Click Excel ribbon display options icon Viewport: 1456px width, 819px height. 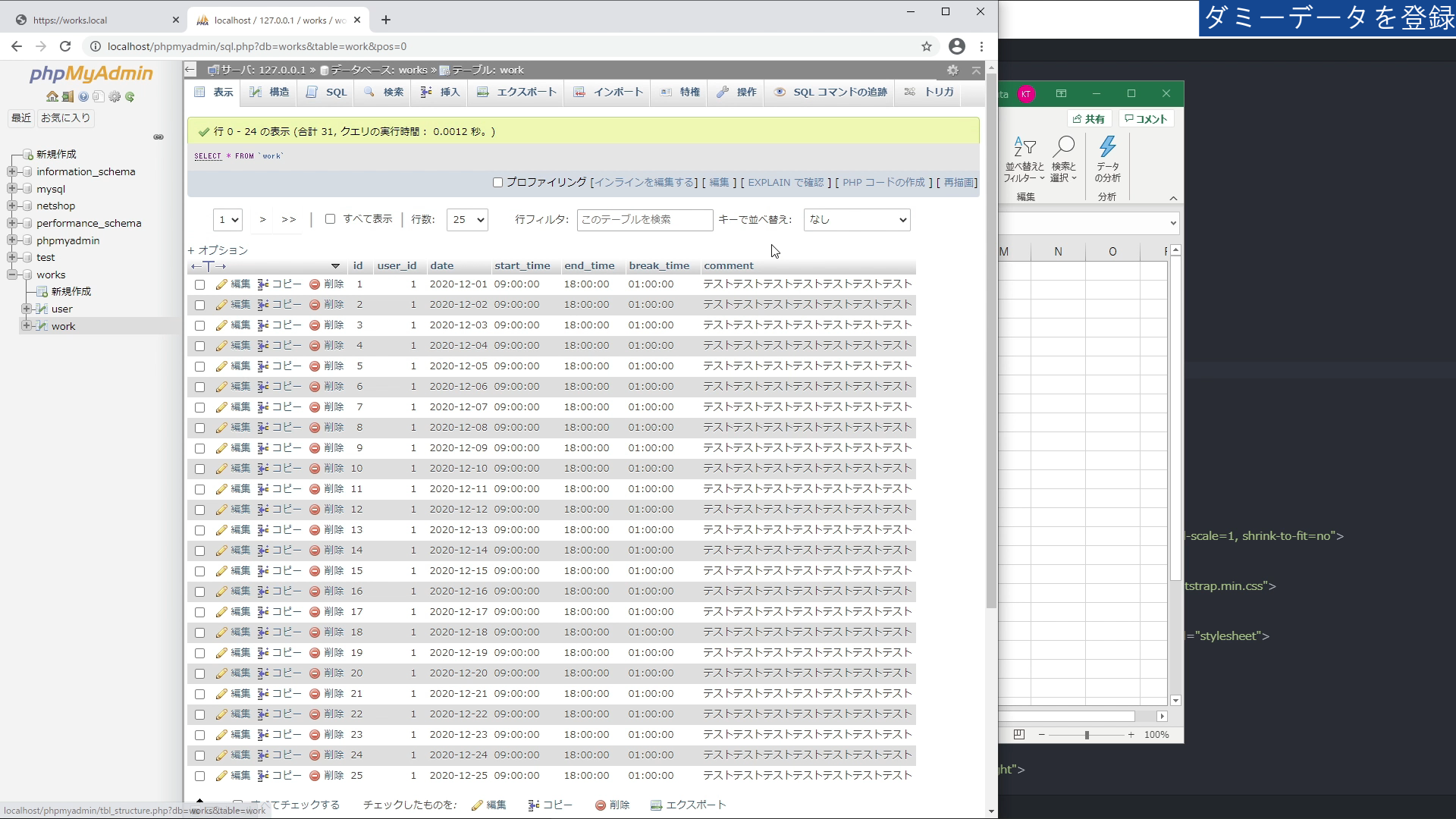pyautogui.click(x=1061, y=94)
